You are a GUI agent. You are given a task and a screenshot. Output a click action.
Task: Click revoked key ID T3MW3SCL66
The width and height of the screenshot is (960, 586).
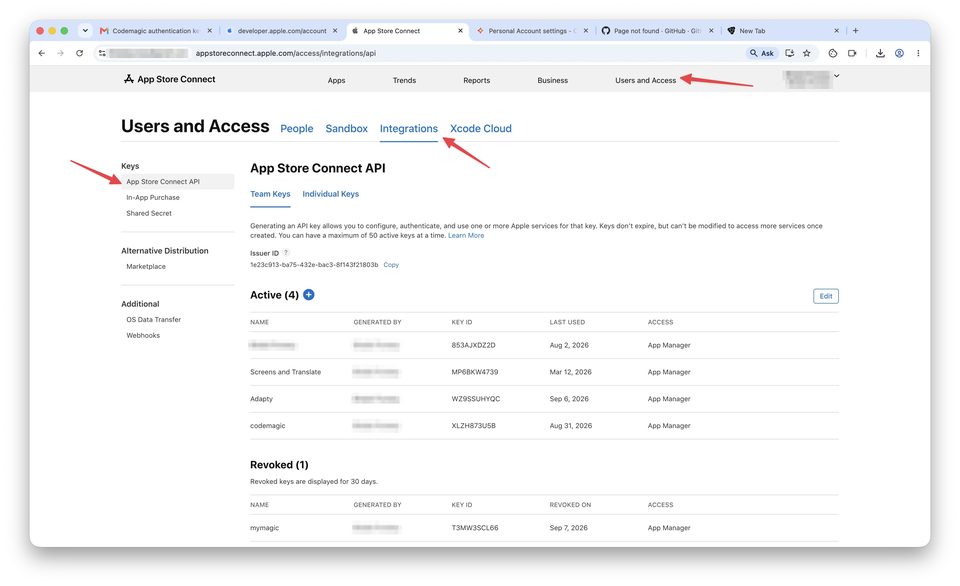pyautogui.click(x=474, y=528)
